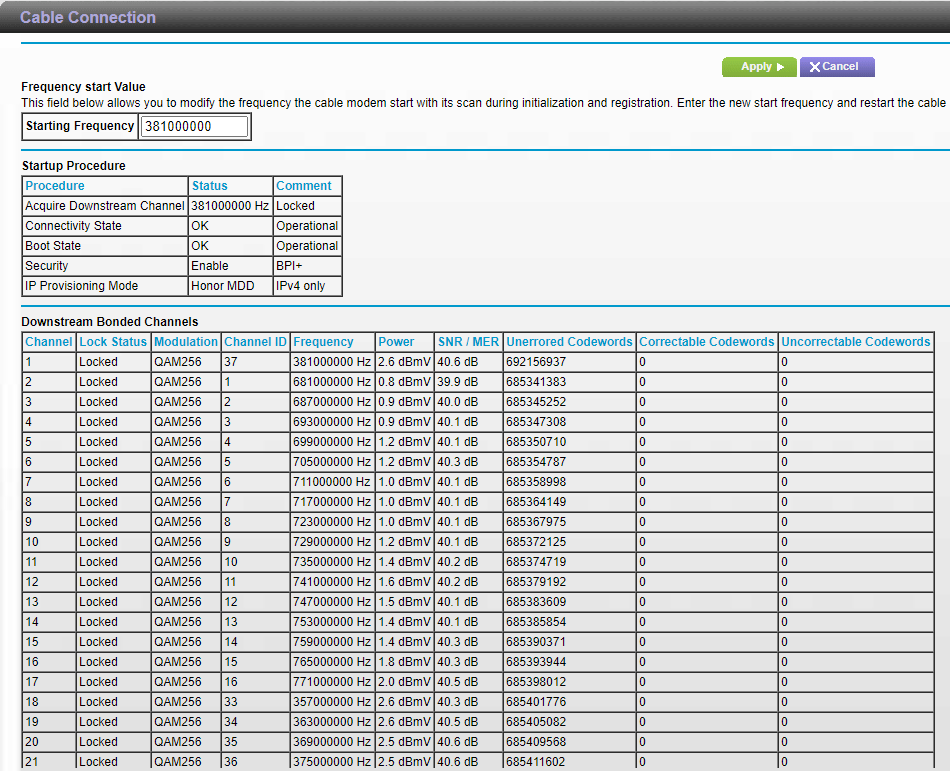Click the 40.6 dB SNR cell for channel 1
This screenshot has width=950, height=771.
tap(458, 362)
